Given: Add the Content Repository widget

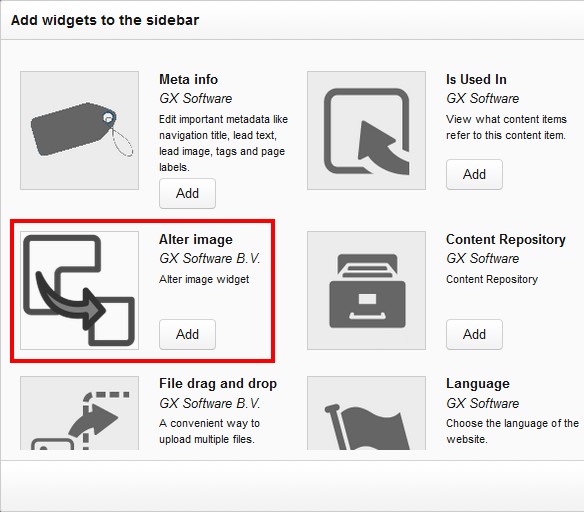Looking at the screenshot, I should tap(474, 334).
